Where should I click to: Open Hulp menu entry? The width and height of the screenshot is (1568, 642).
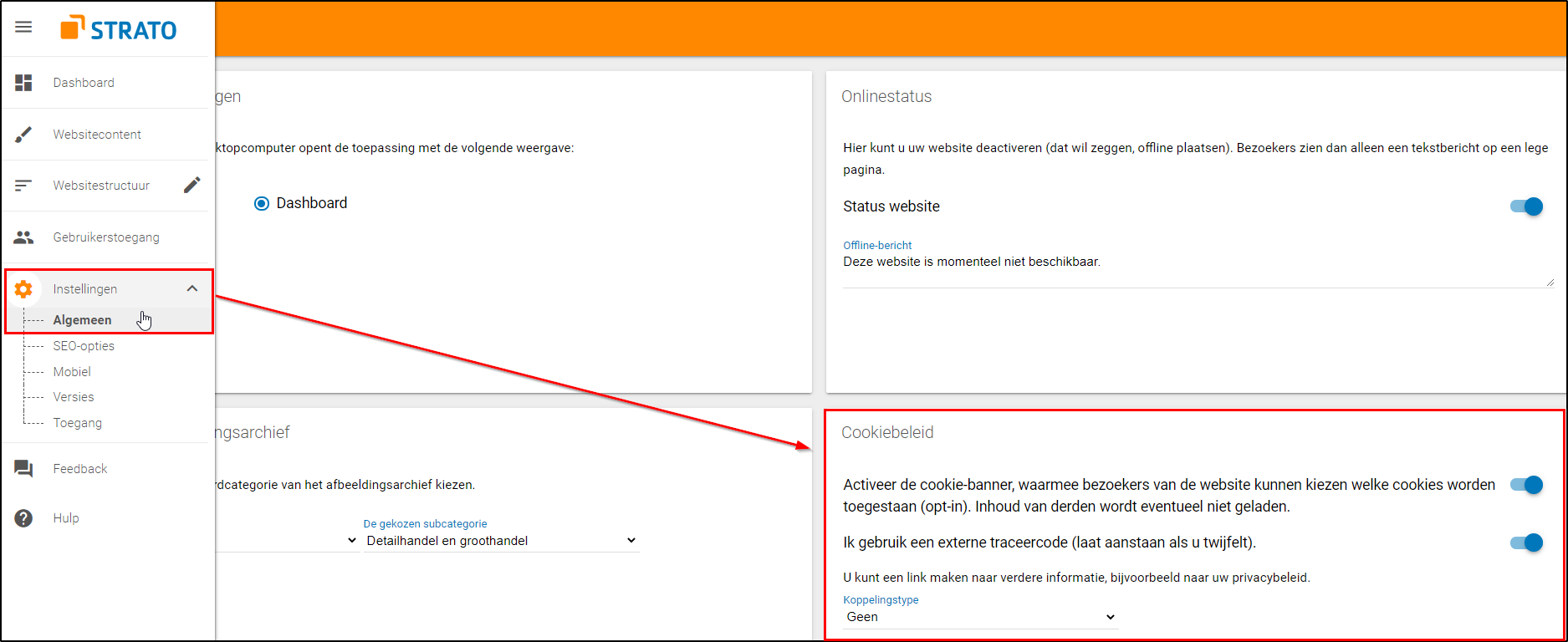(66, 518)
